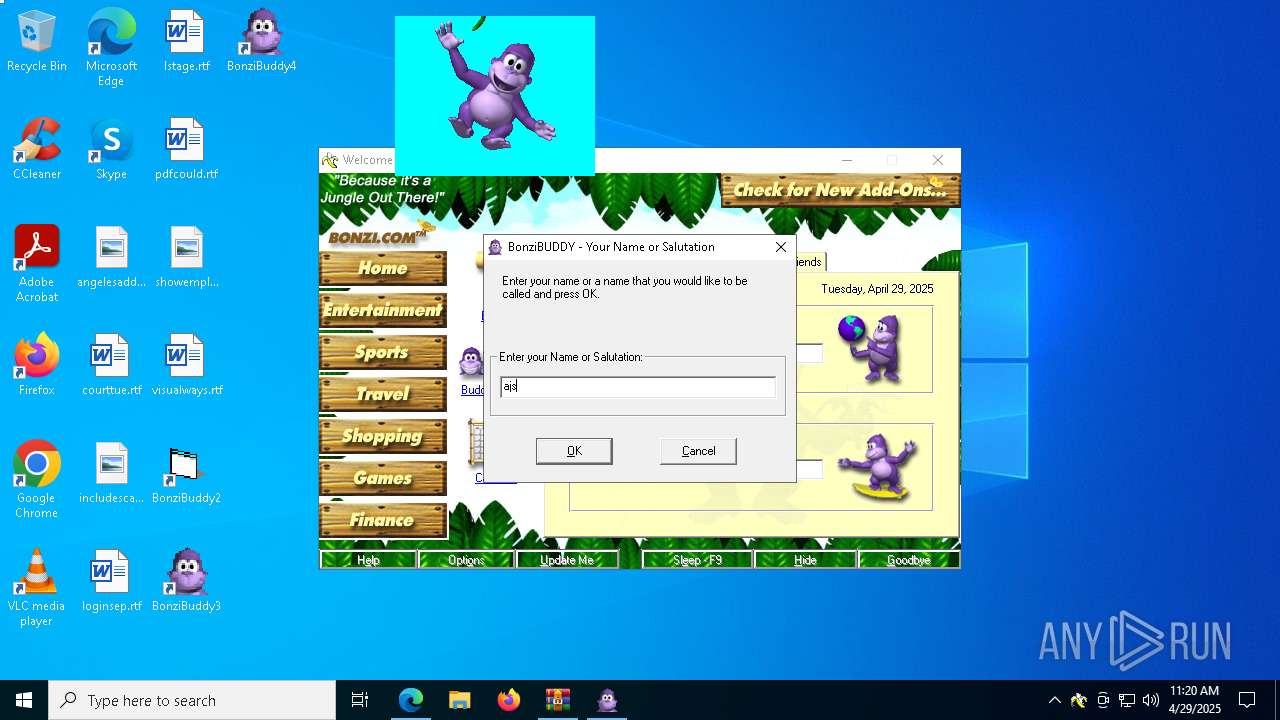Switch to BonziBuddy taskbar item
The width and height of the screenshot is (1280, 720).
pyautogui.click(x=607, y=700)
